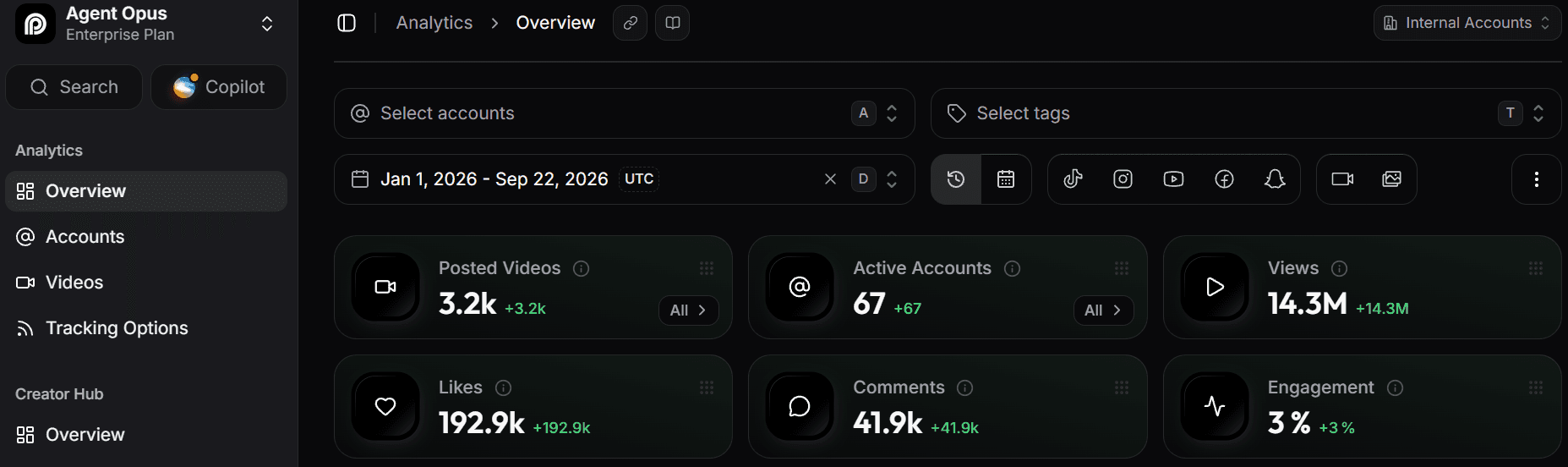Open the docs book icon
Viewport: 1568px width, 467px height.
(673, 23)
